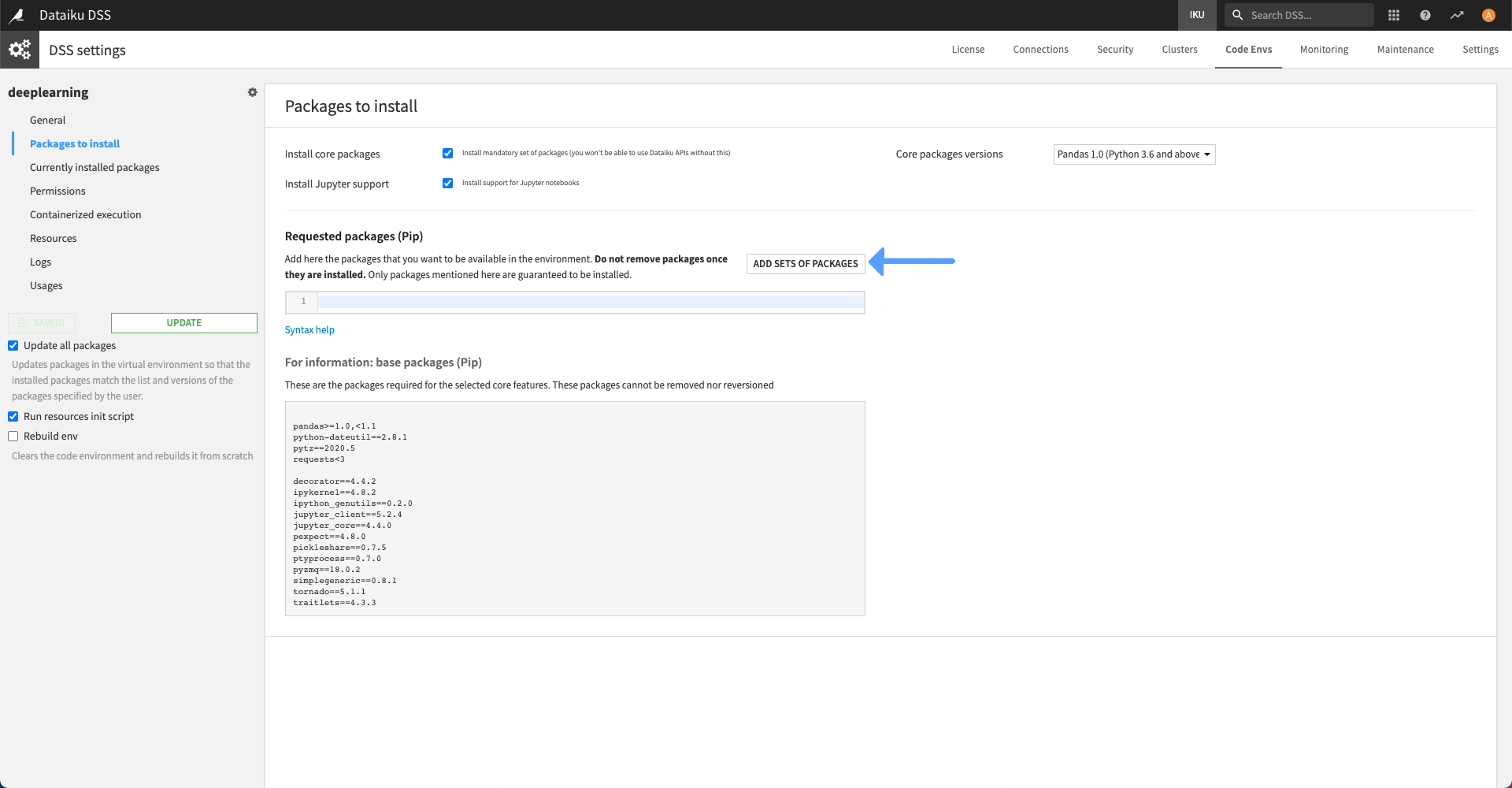Viewport: 1512px width, 788px height.
Task: Click the search magnifier icon
Action: pyautogui.click(x=1237, y=15)
